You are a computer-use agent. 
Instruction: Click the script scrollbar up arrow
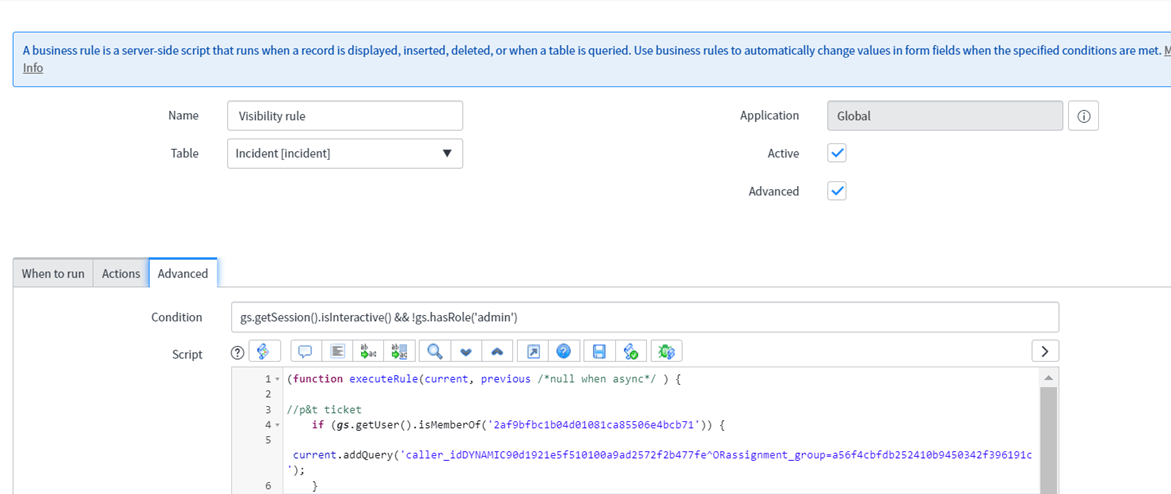[1048, 377]
